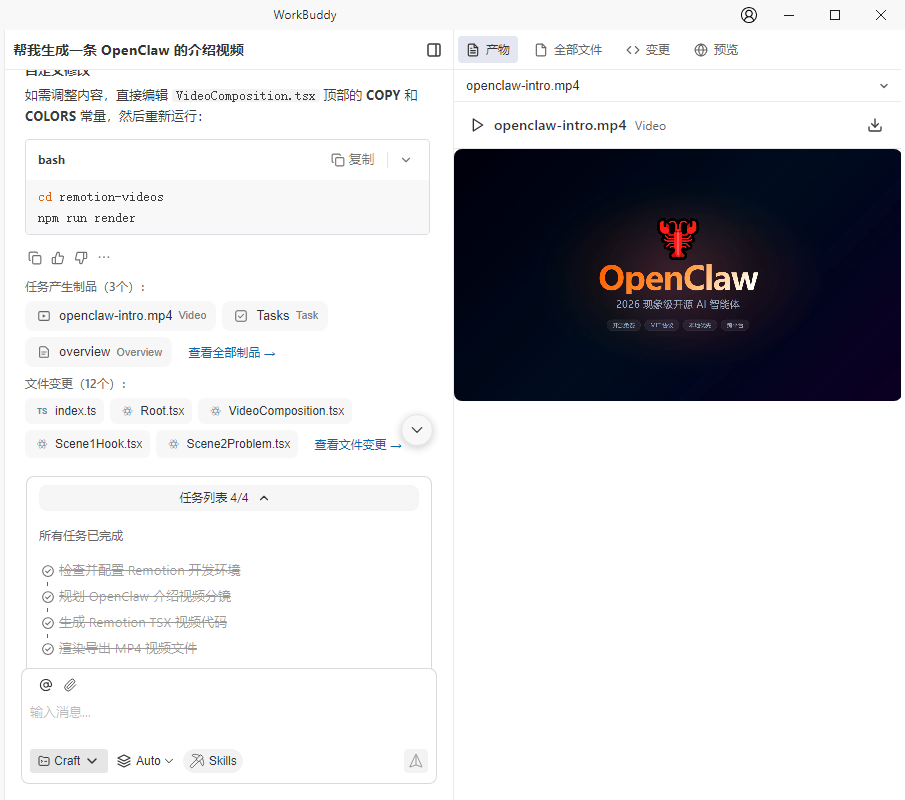Open the Craft mode dropdown
Viewport: 905px width, 800px height.
69,761
